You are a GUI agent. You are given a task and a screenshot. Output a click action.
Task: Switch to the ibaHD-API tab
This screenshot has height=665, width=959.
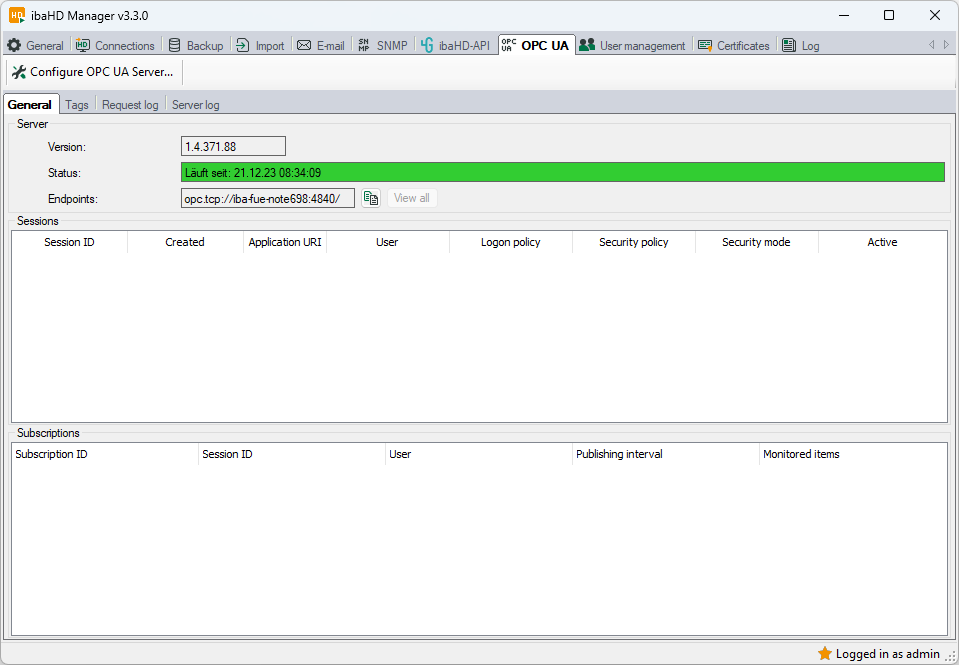[x=456, y=45]
